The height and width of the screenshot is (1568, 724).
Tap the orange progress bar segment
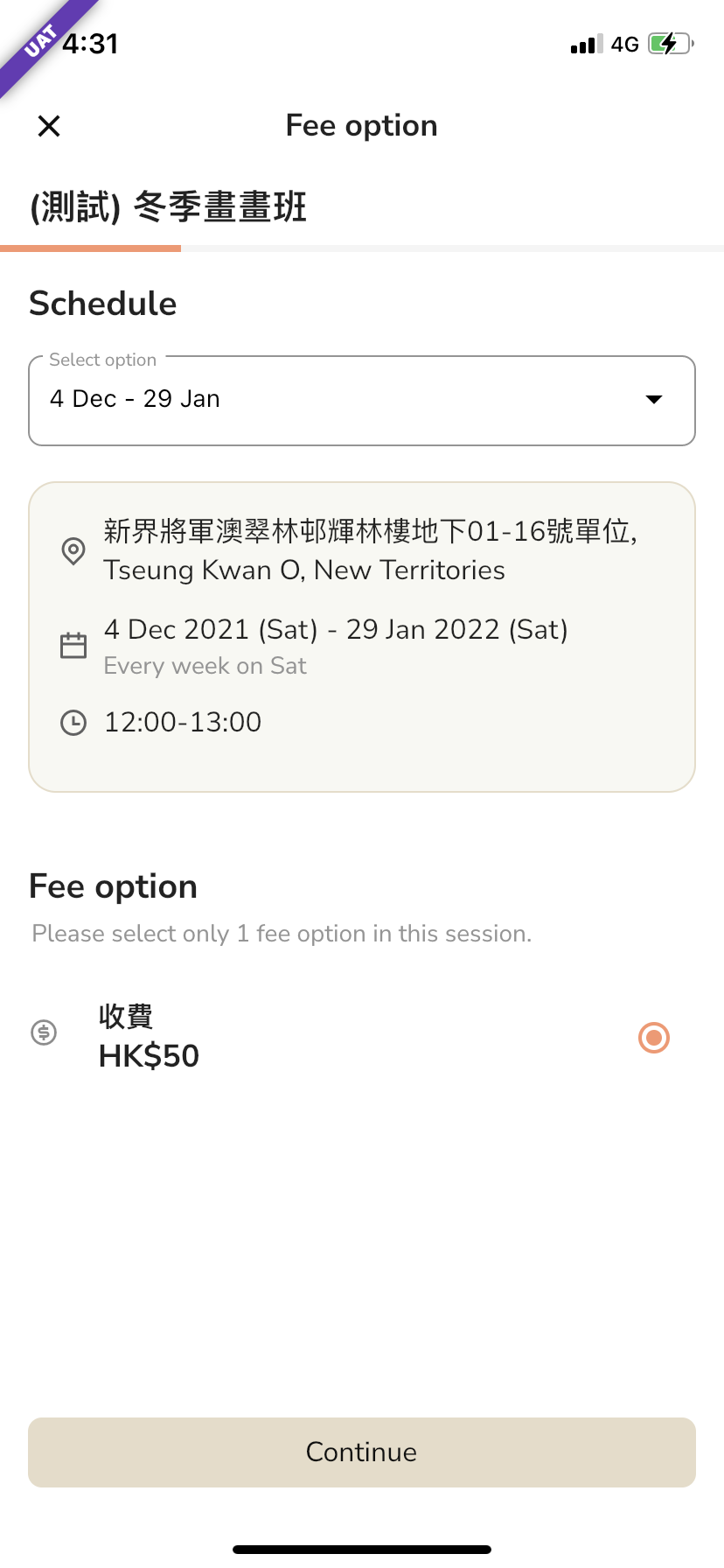click(x=91, y=248)
